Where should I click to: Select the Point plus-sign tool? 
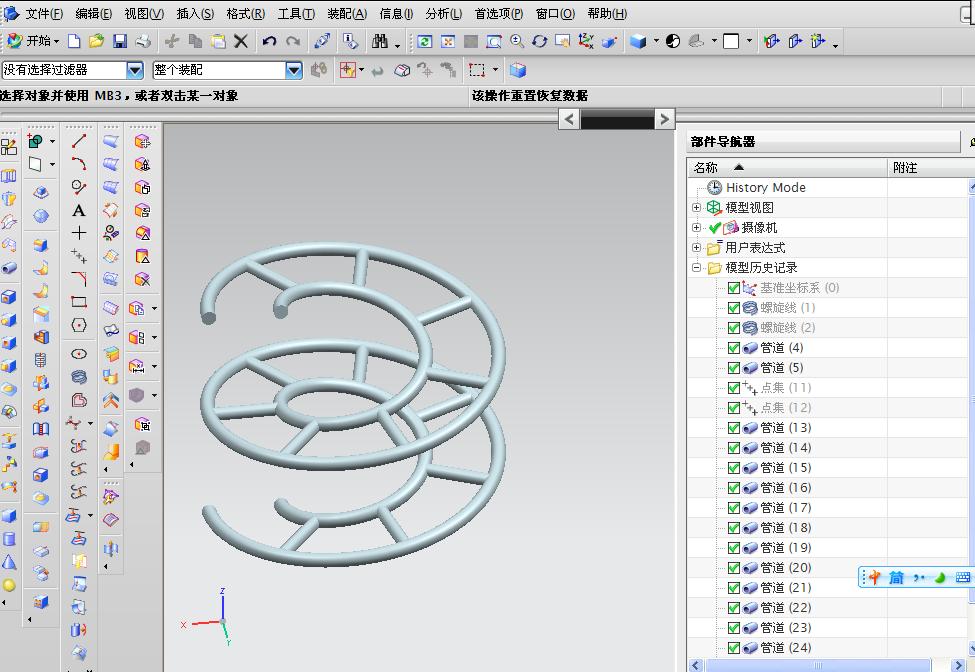point(79,232)
